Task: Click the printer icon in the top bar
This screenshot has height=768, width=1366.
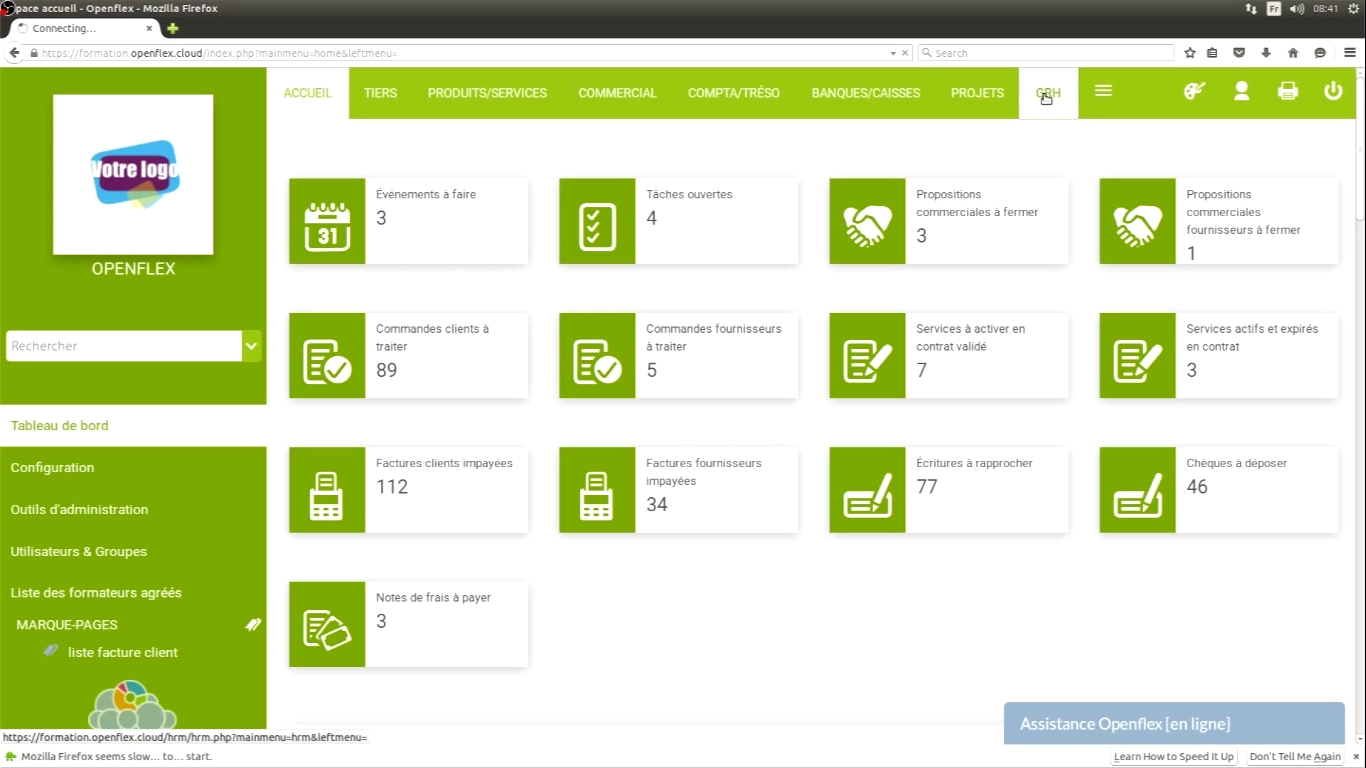Action: pos(1288,91)
